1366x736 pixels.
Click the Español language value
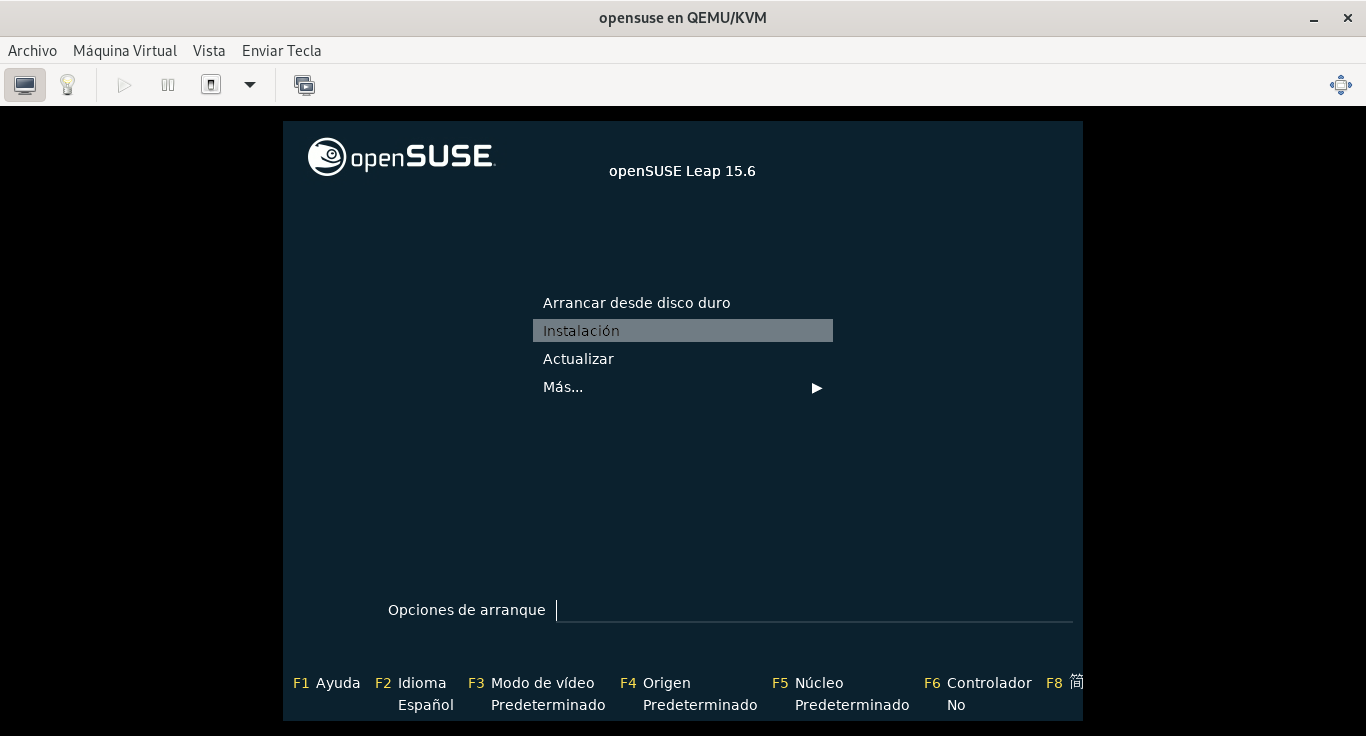pyautogui.click(x=426, y=705)
